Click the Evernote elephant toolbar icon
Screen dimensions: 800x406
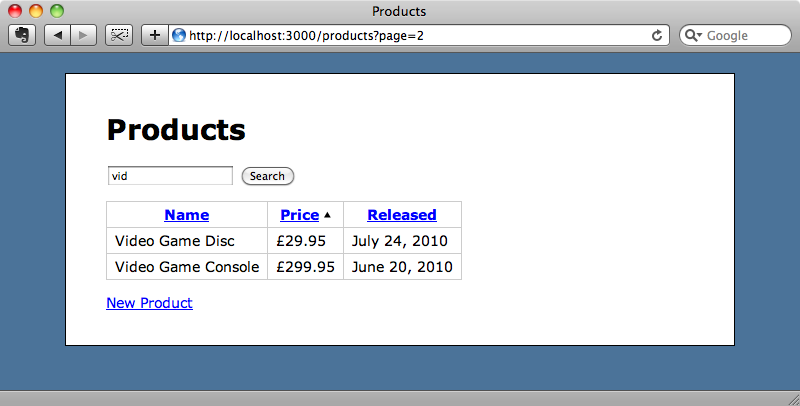(22, 35)
